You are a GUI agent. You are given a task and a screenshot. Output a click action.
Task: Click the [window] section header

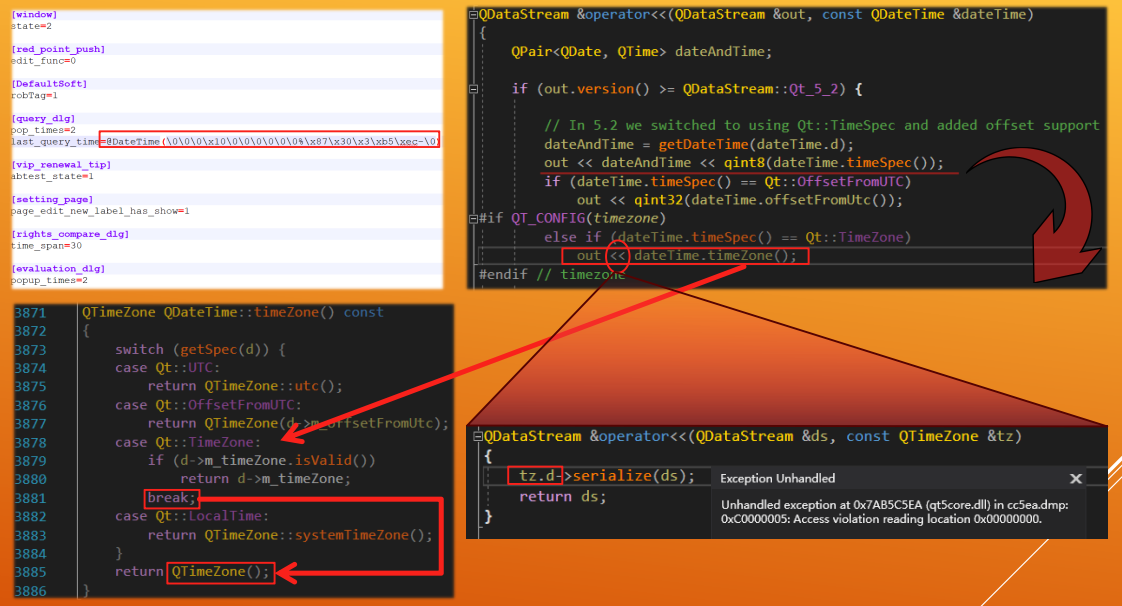point(33,14)
